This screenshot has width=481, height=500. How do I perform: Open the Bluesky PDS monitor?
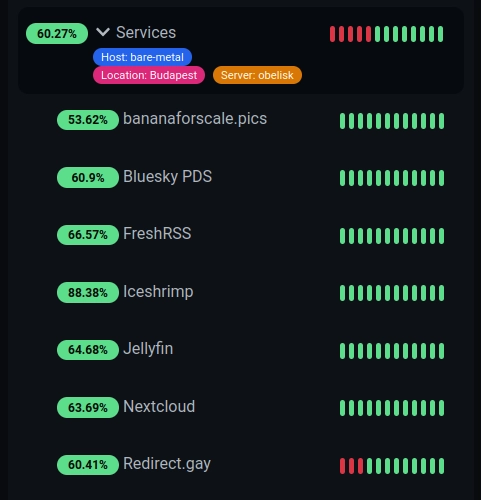click(167, 176)
